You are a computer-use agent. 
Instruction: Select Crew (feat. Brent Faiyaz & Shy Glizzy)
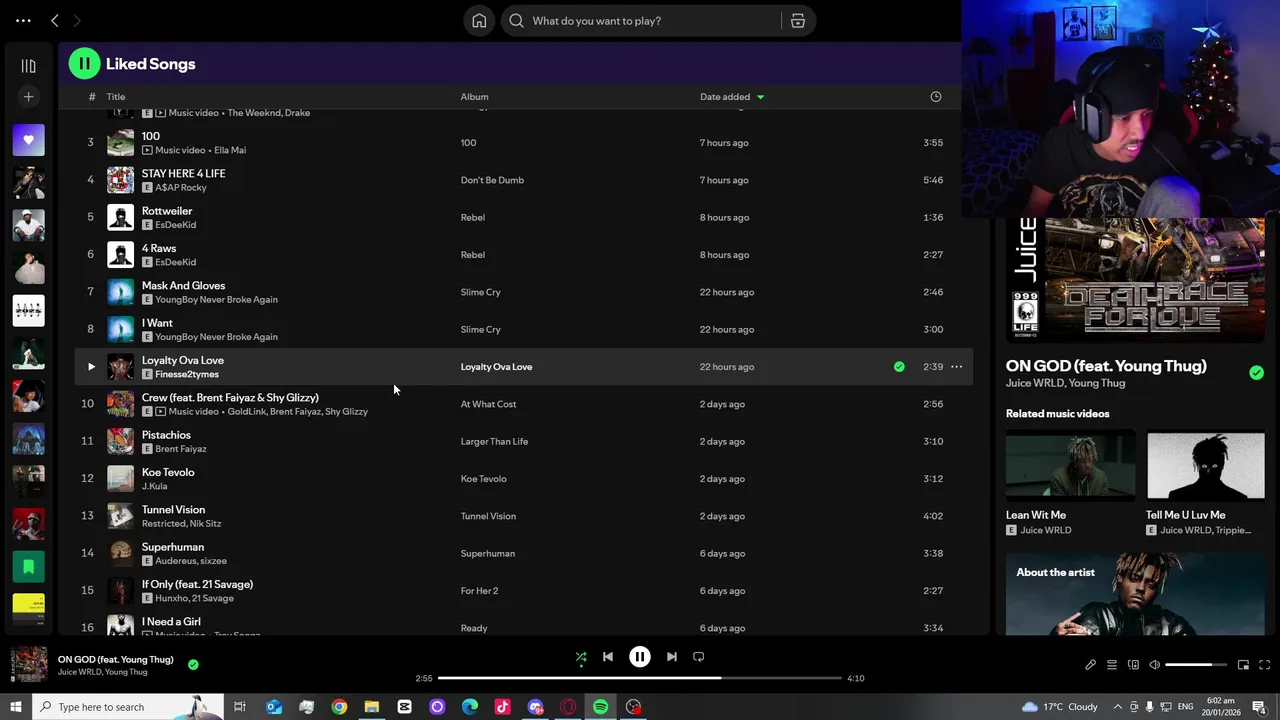click(230, 398)
